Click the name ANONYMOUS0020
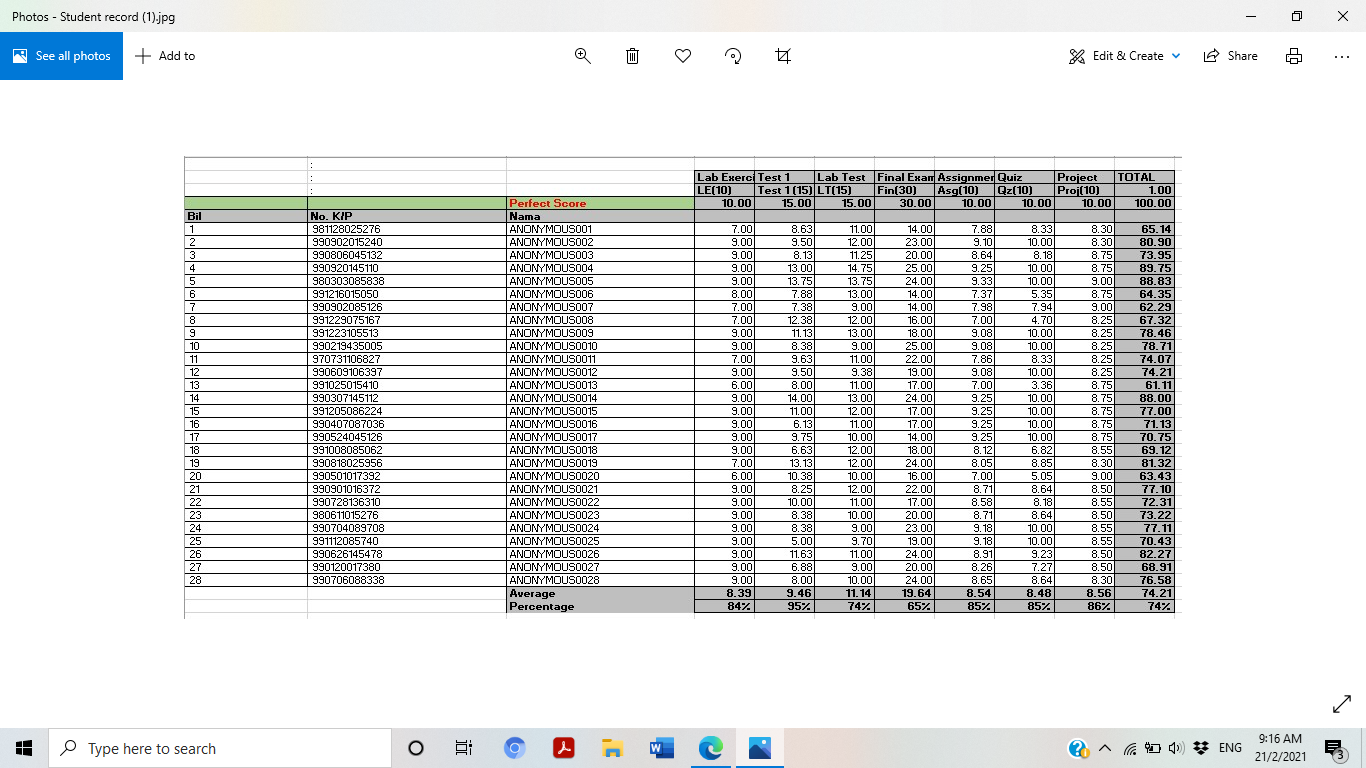Image resolution: width=1366 pixels, height=768 pixels. click(554, 476)
